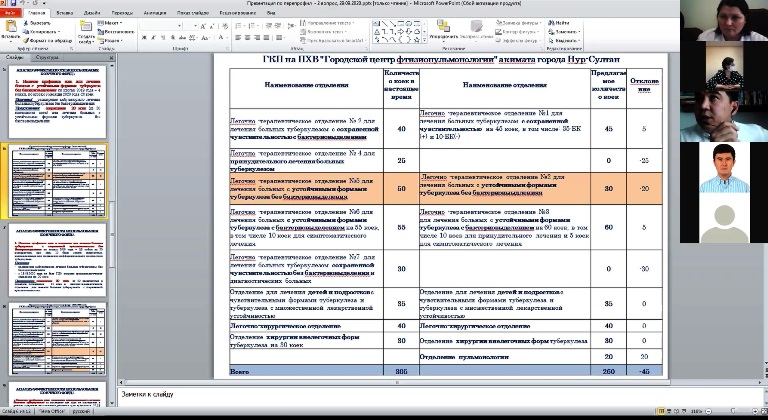Toggle Strikethrough formatting

[x=183, y=38]
